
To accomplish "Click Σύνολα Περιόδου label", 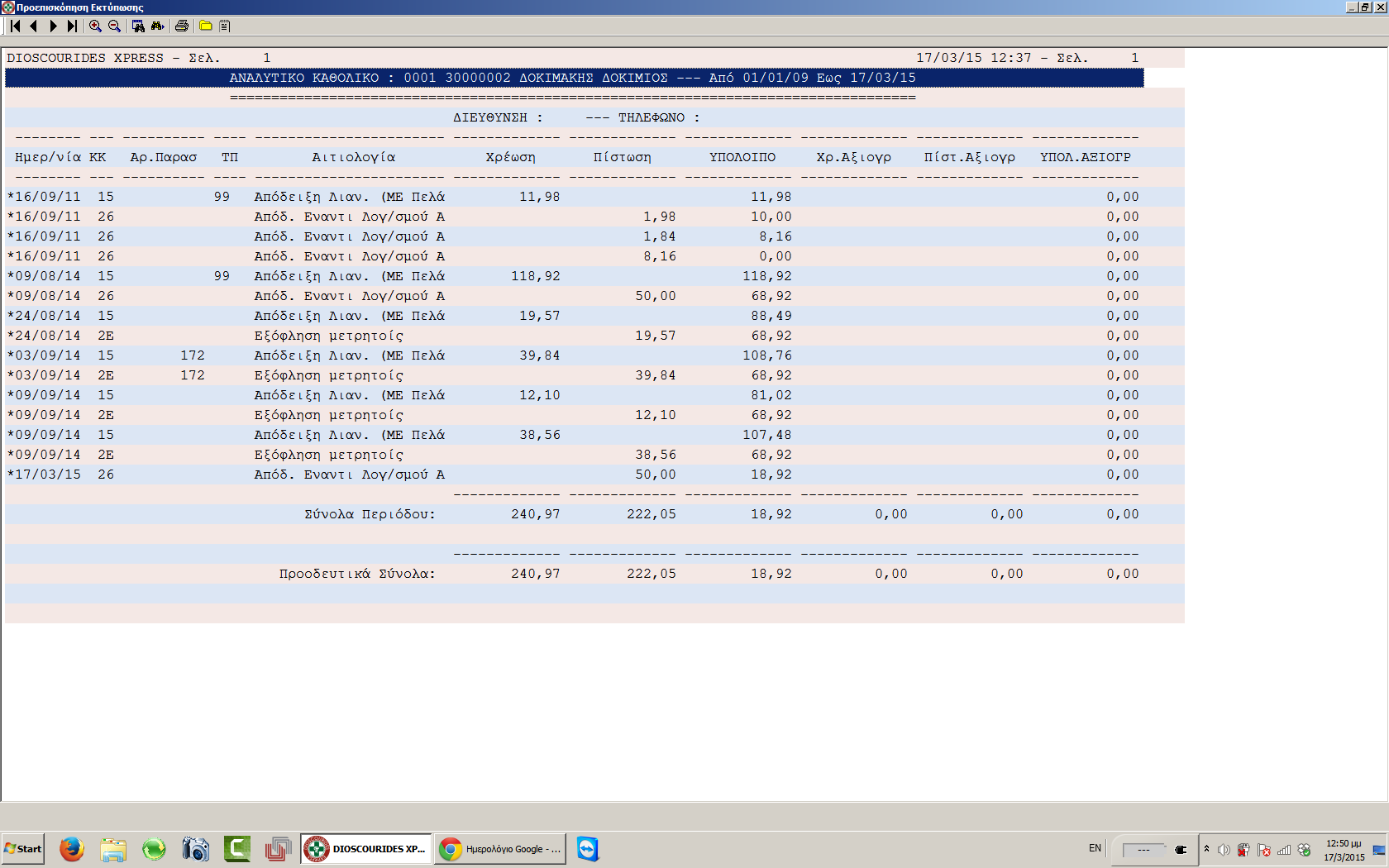I will click(370, 514).
